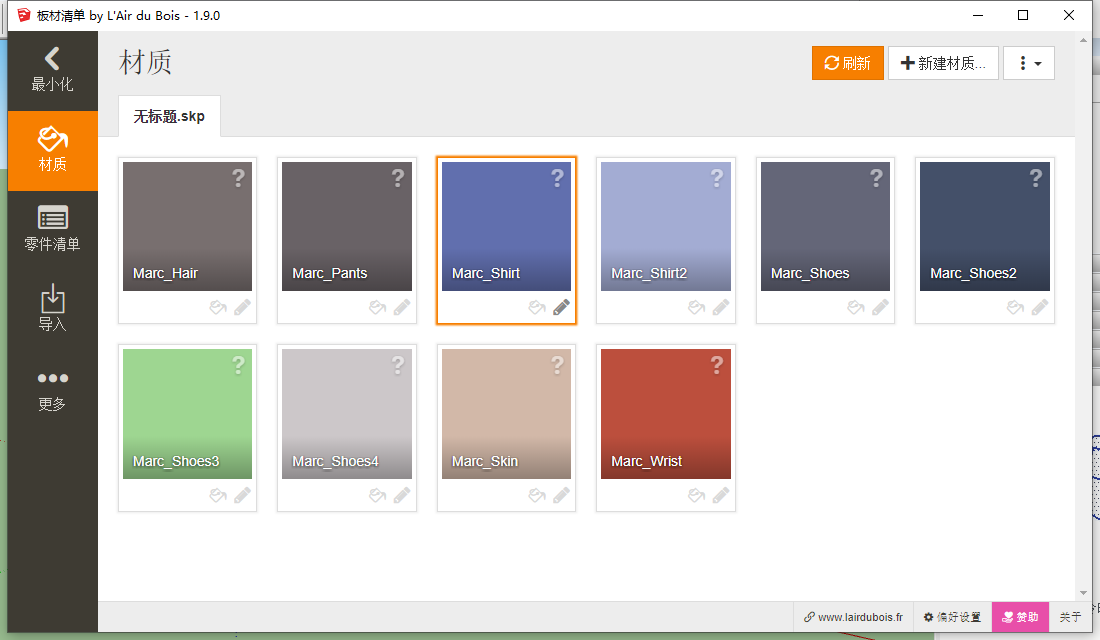Select the Marc_Pants color swatch

(347, 226)
